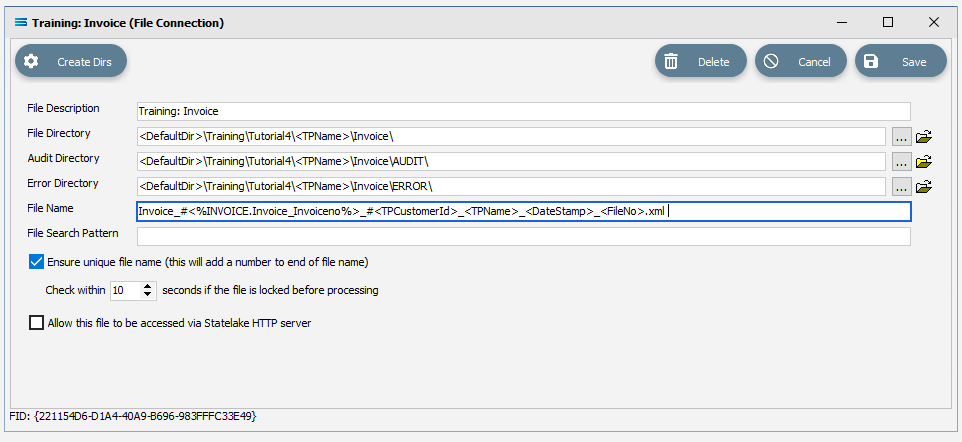Click the window menu icon in title bar
Image resolution: width=962 pixels, height=442 pixels.
tap(21, 23)
